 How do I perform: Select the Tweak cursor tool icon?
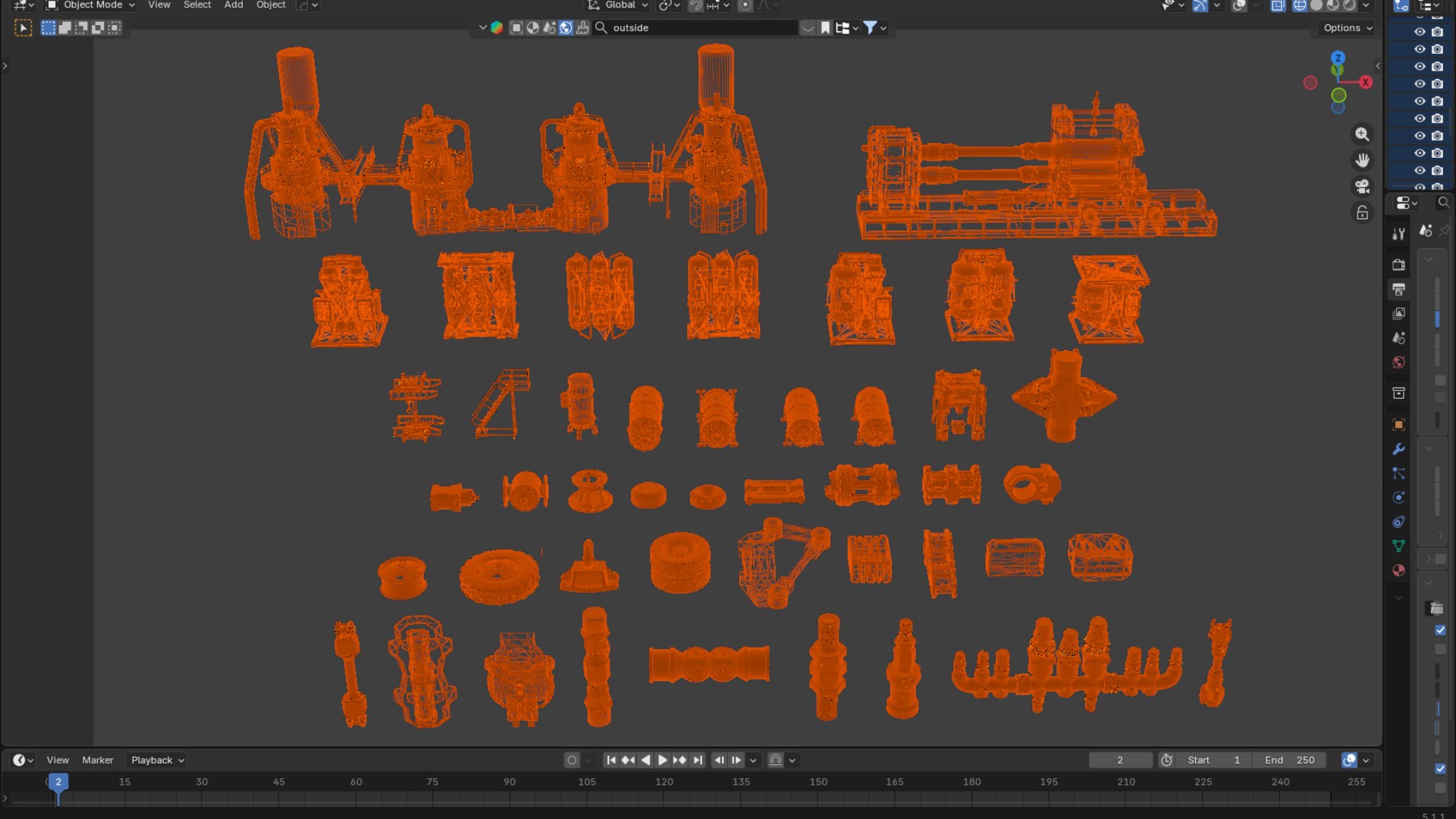tap(24, 28)
